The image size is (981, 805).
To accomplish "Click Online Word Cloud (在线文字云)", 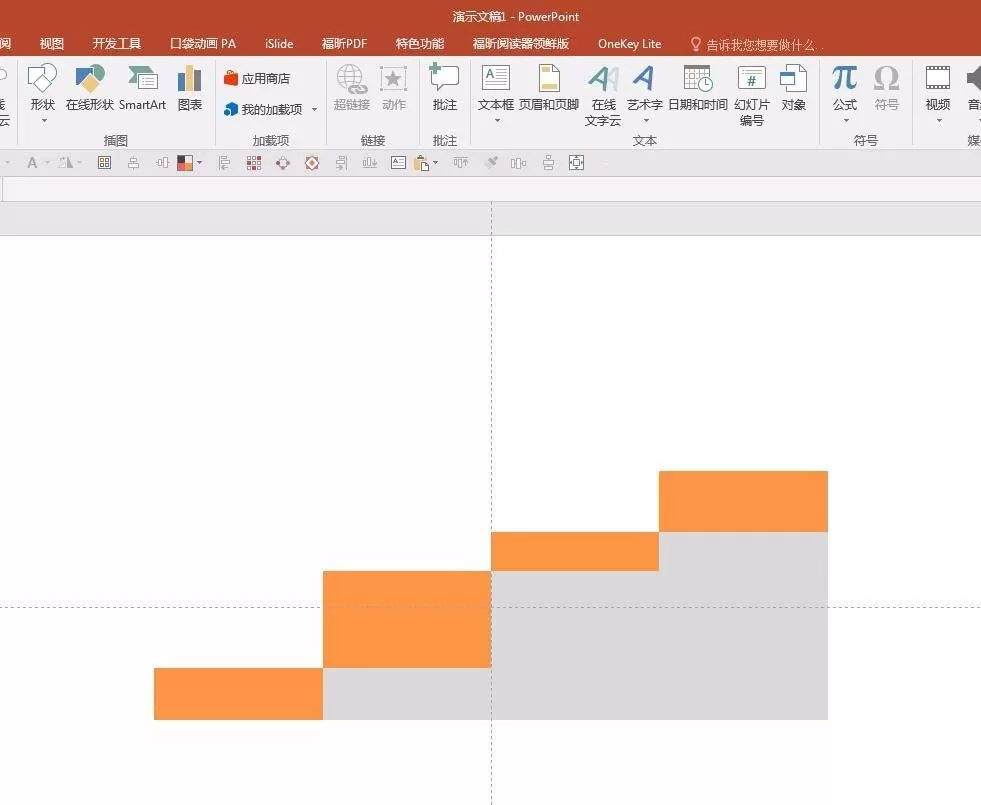I will coord(603,96).
